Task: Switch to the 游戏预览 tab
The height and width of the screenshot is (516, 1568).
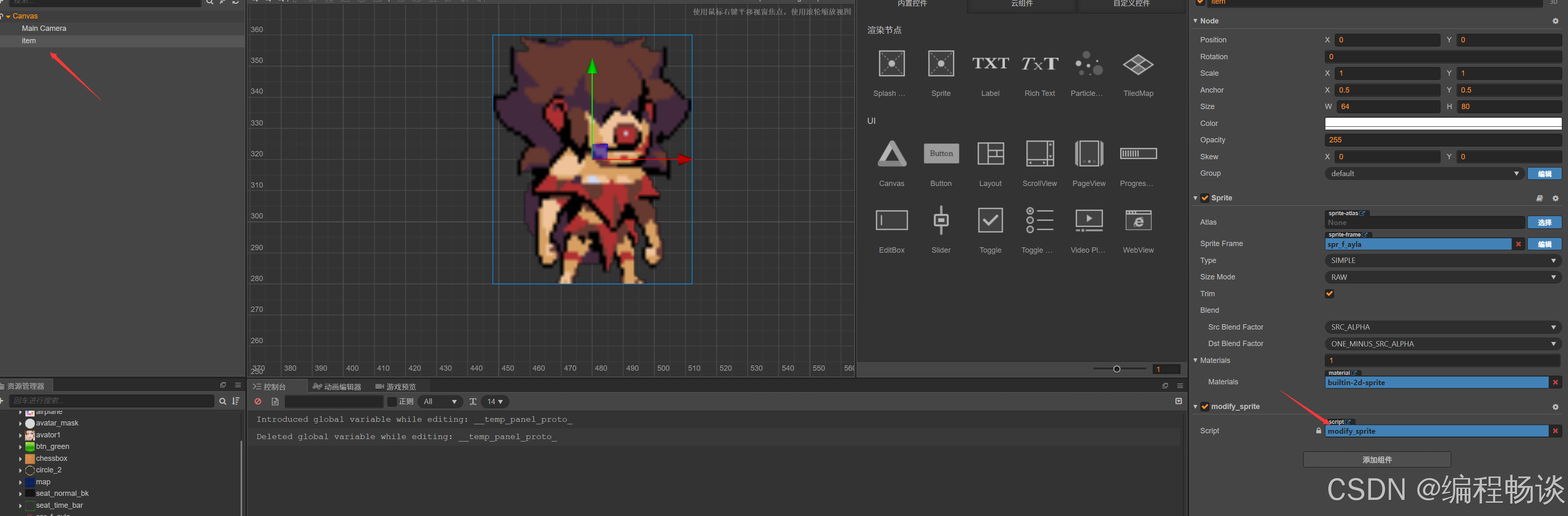Action: point(396,387)
